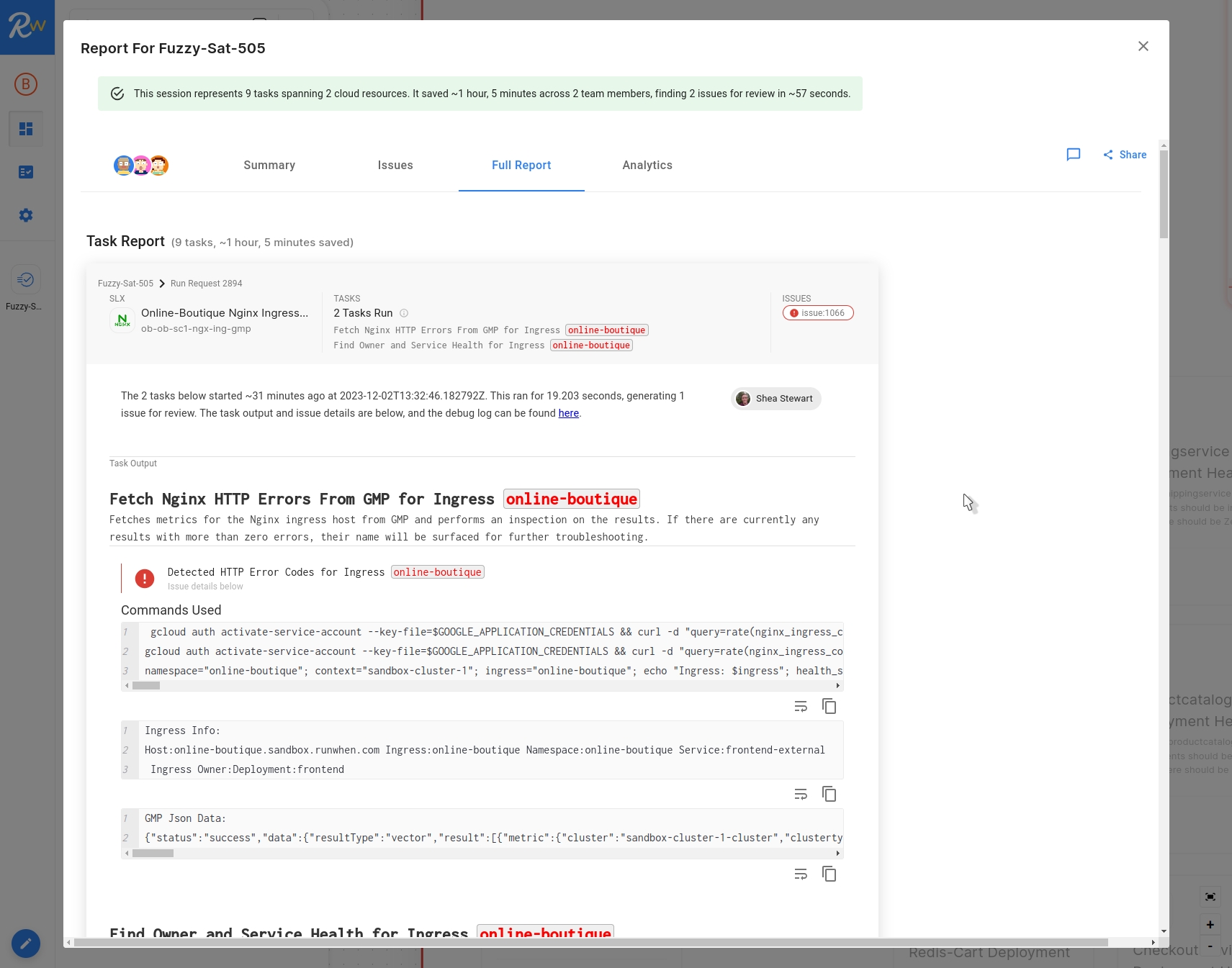Switch to the Summary tab

269,166
